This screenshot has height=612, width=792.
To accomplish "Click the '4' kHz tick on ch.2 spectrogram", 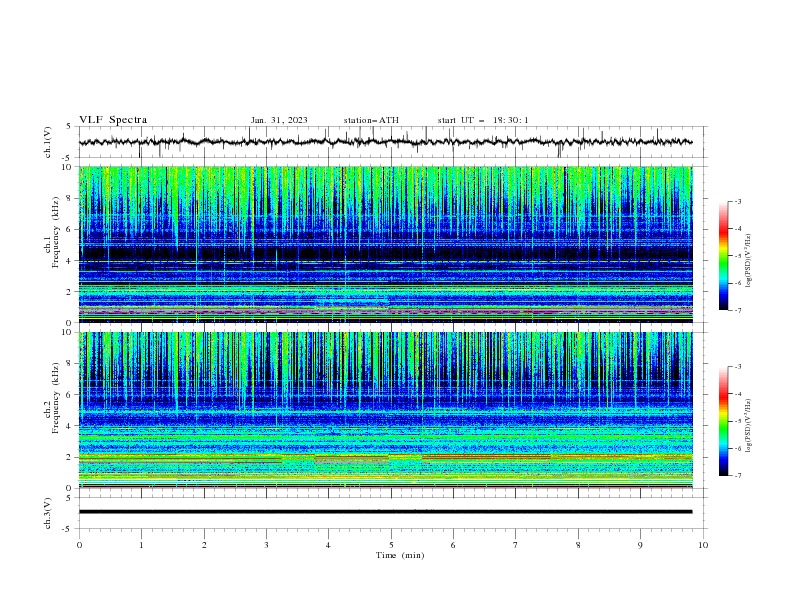I will [70, 426].
